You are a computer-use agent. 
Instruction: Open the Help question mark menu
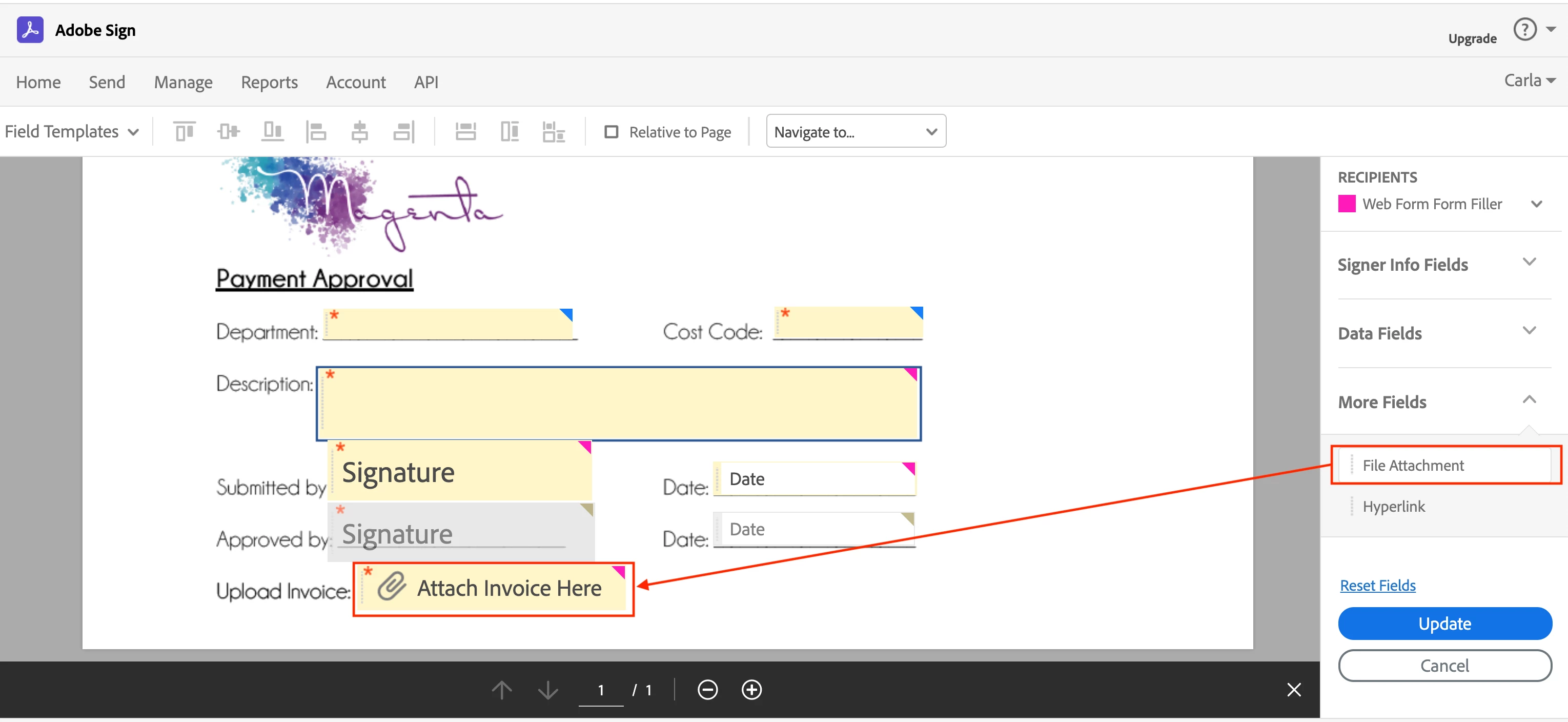(x=1525, y=29)
